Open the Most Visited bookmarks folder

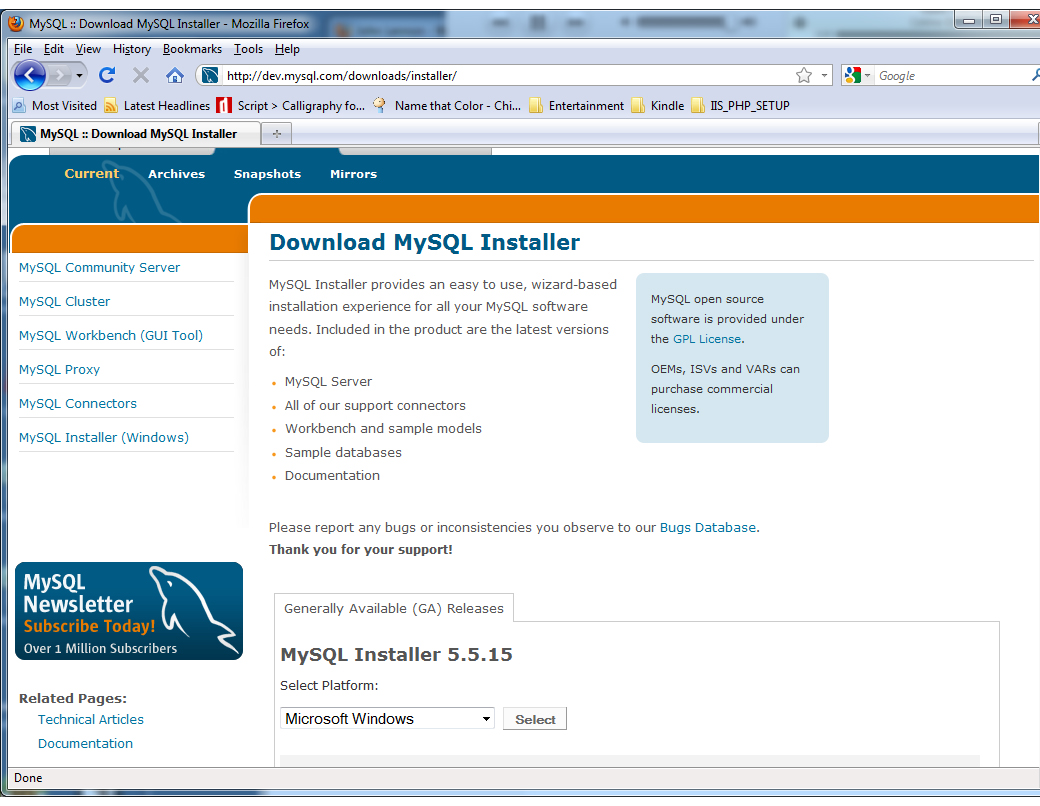[55, 105]
